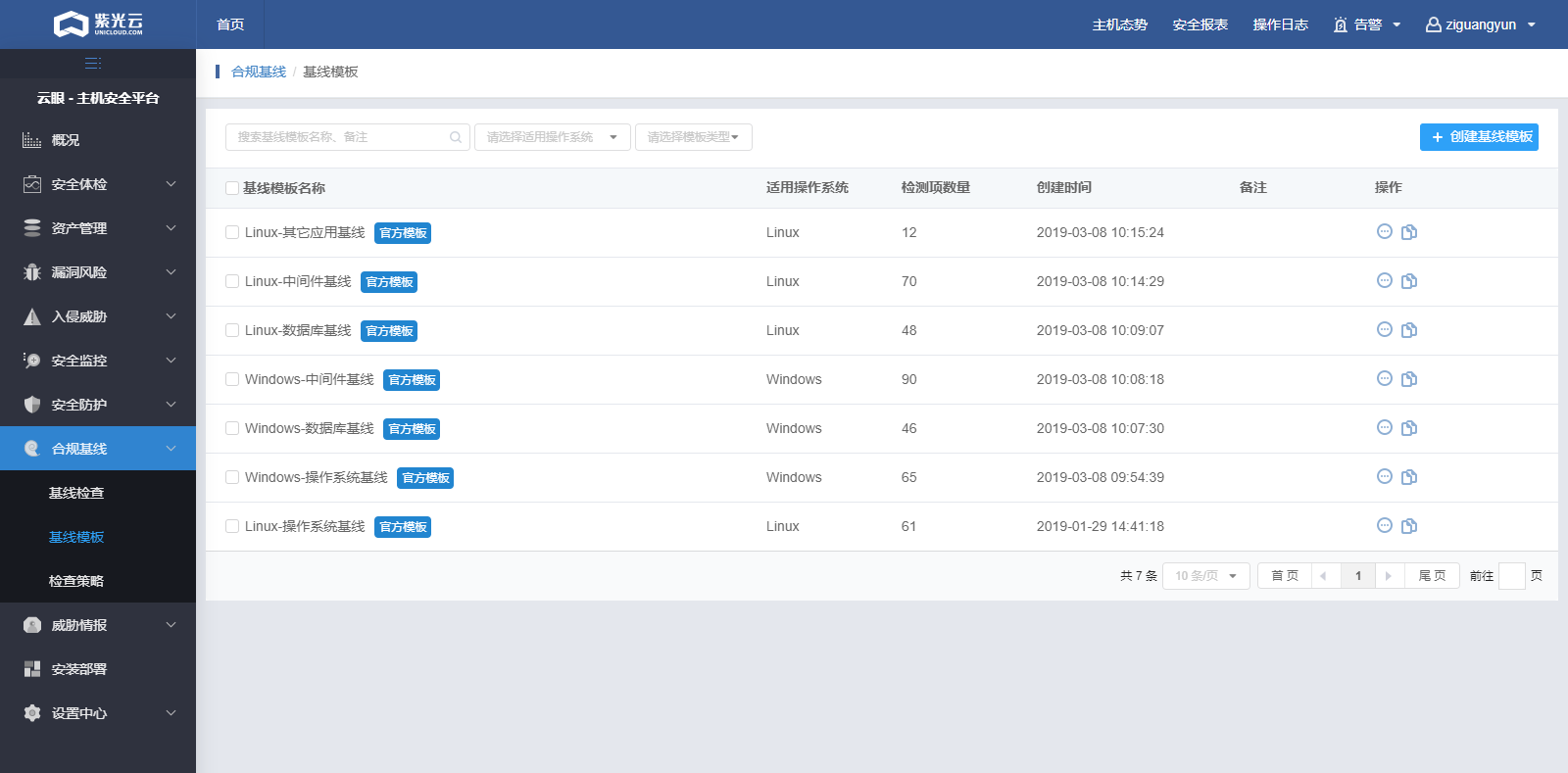Copy the Windows-数据库基线 template
Image resolution: width=1568 pixels, height=773 pixels.
pyautogui.click(x=1409, y=428)
